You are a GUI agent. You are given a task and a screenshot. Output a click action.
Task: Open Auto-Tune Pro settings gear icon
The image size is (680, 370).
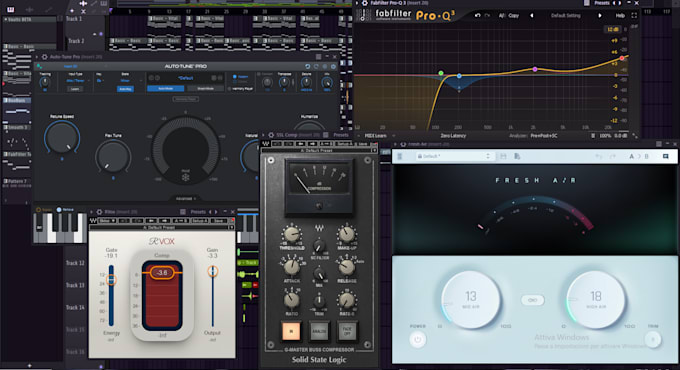(x=333, y=66)
